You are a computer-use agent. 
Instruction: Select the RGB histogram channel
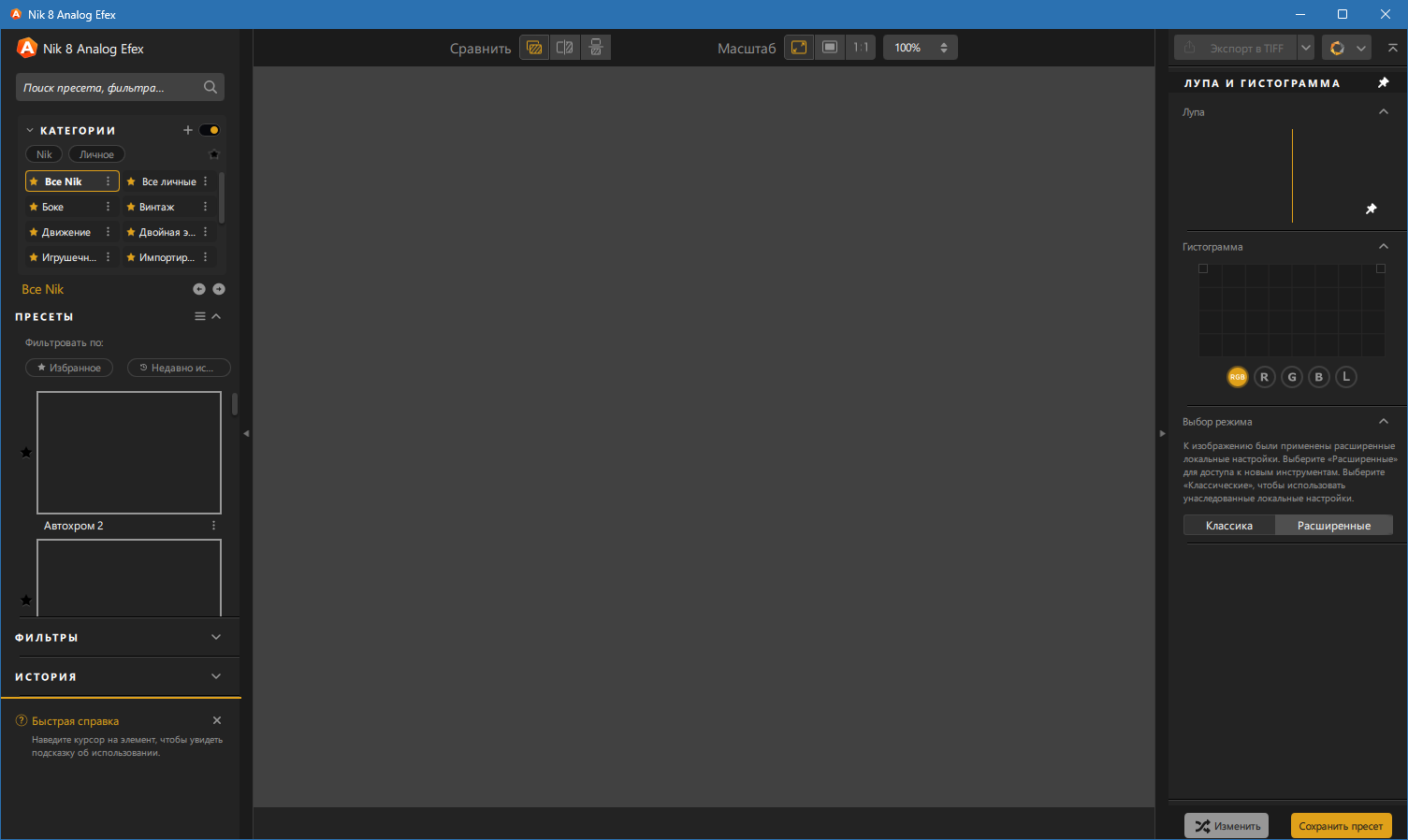click(1238, 377)
